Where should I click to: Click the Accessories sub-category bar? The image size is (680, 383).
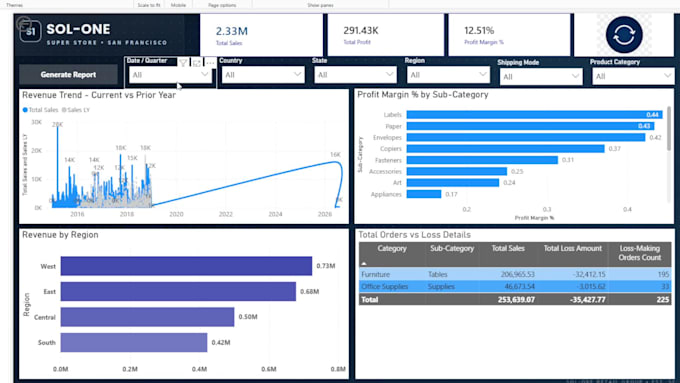click(457, 171)
